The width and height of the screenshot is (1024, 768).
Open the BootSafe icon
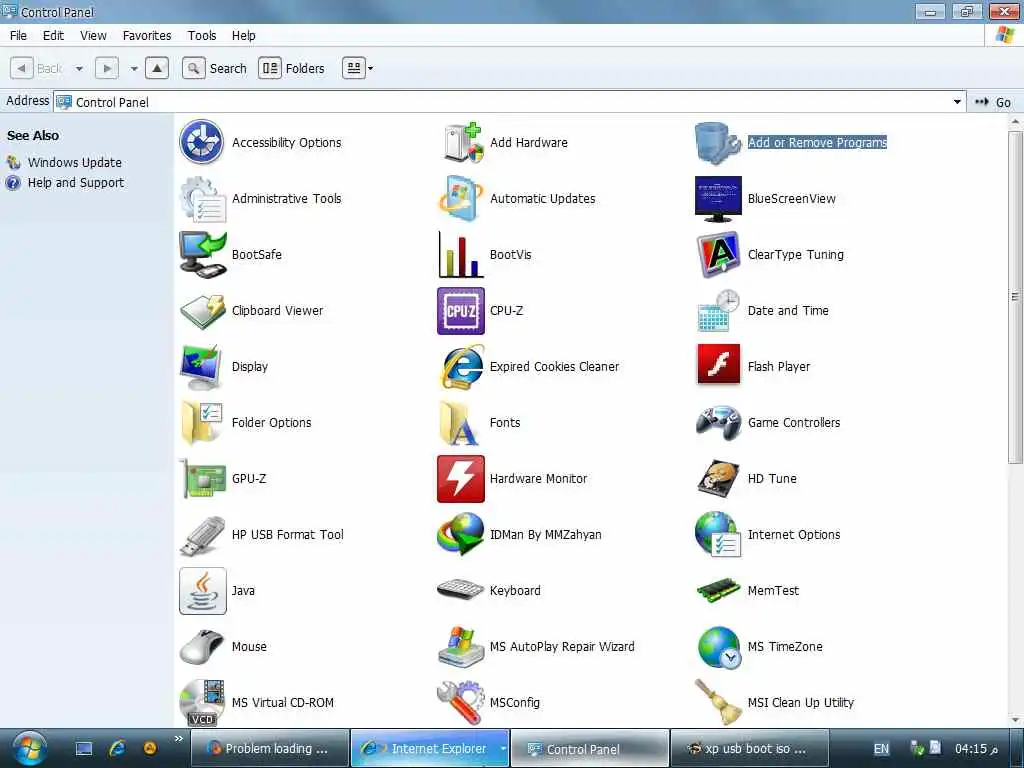click(202, 255)
